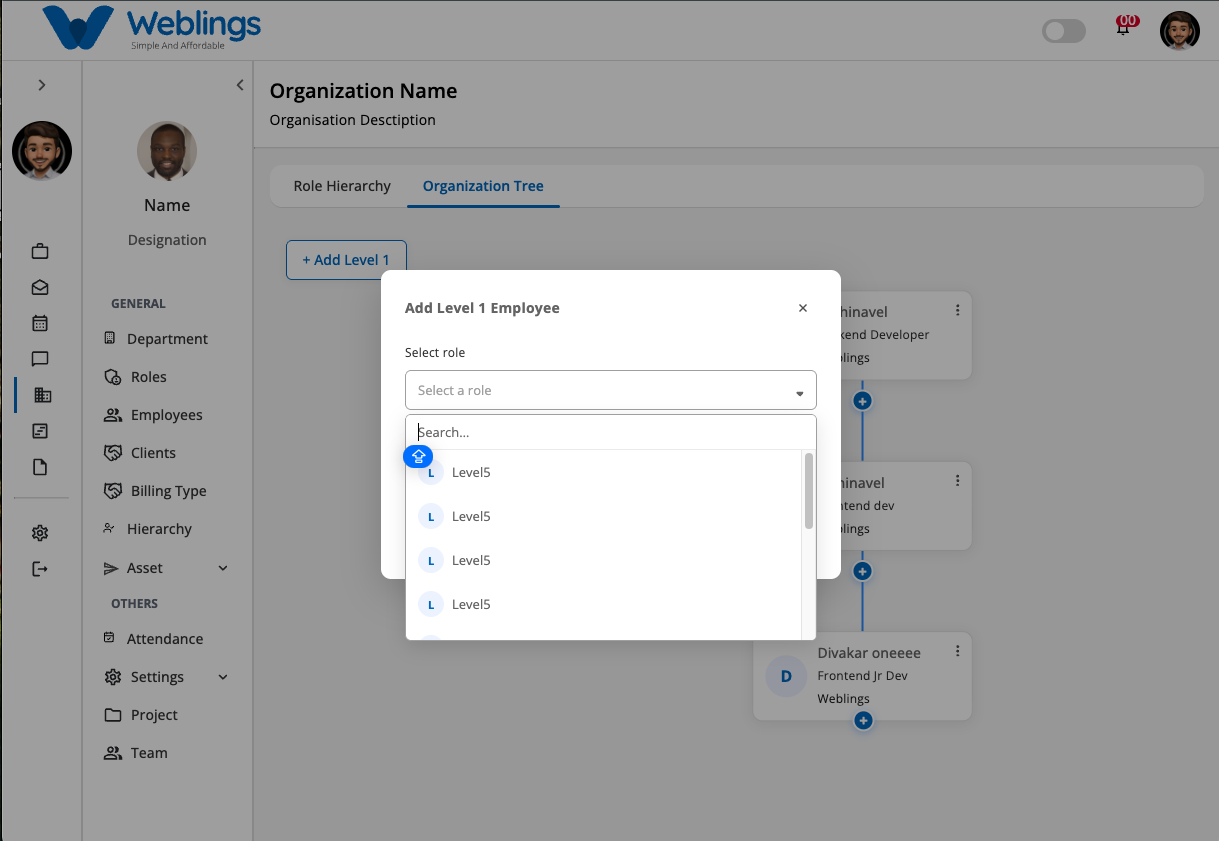Click the logout icon in left rail
Viewport: 1219px width, 841px height.
pos(40,569)
